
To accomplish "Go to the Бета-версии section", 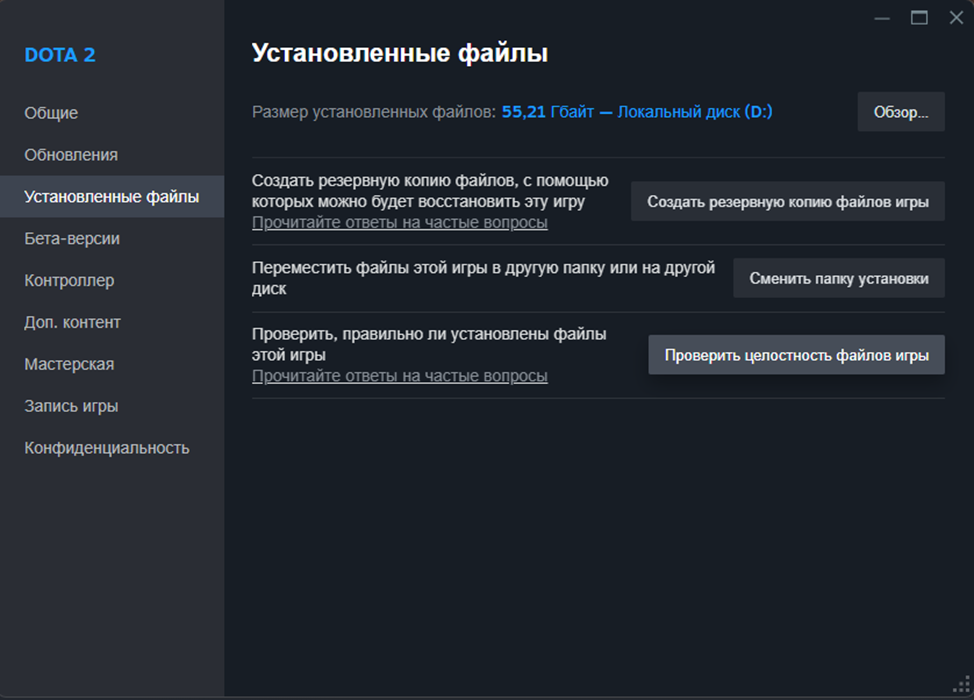I will [x=72, y=239].
